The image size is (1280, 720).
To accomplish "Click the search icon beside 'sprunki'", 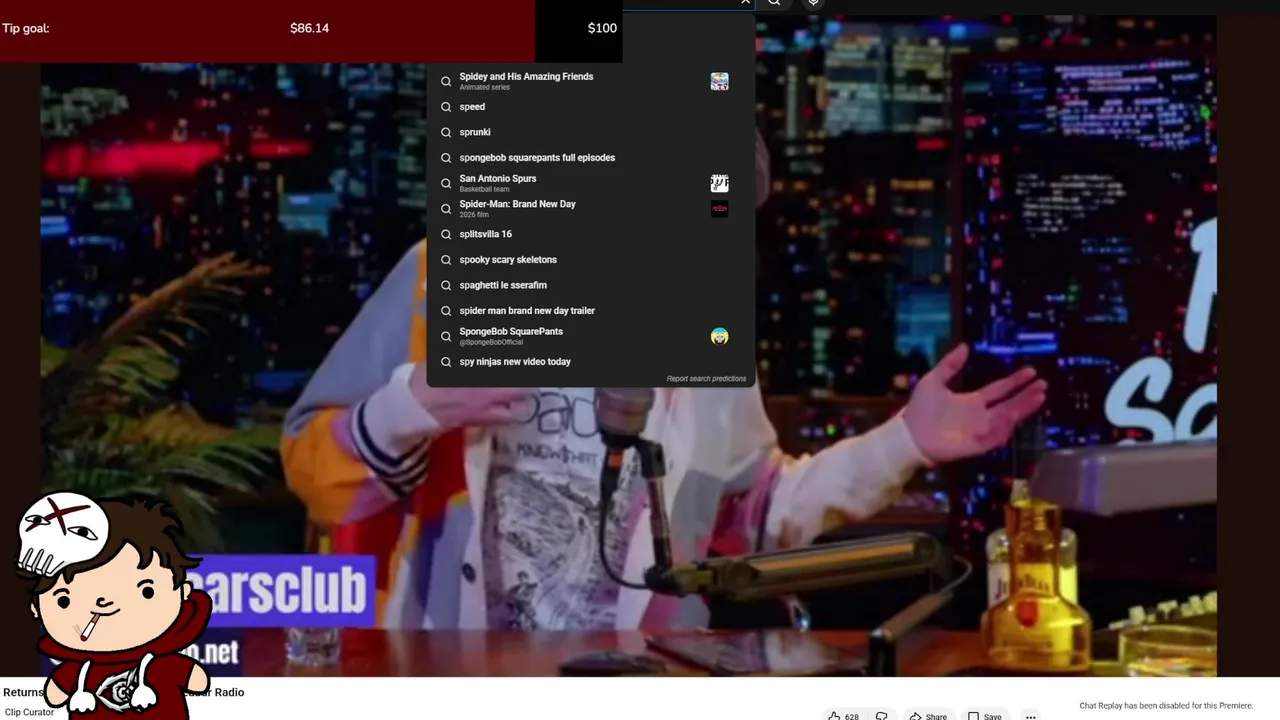I will coord(446,132).
